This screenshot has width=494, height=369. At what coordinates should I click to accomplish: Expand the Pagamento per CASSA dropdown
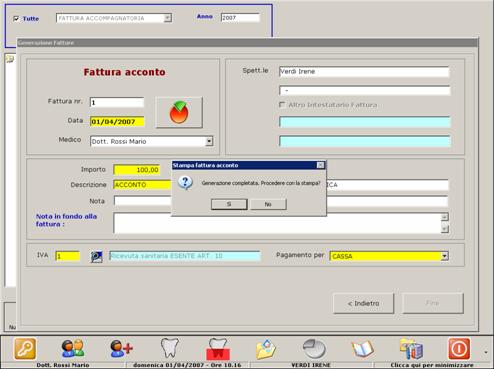tap(444, 256)
